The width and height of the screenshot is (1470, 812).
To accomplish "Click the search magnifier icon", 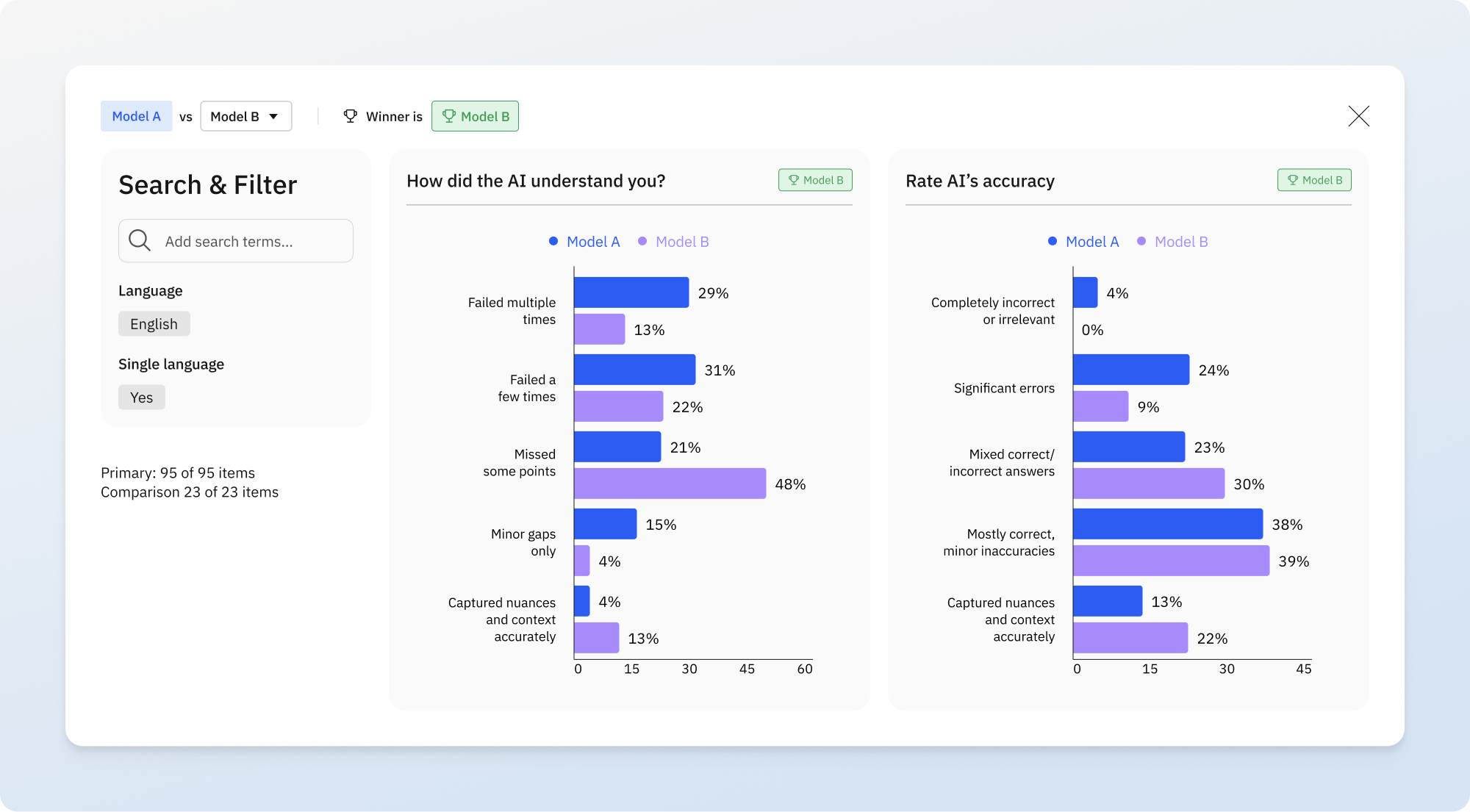I will point(139,240).
